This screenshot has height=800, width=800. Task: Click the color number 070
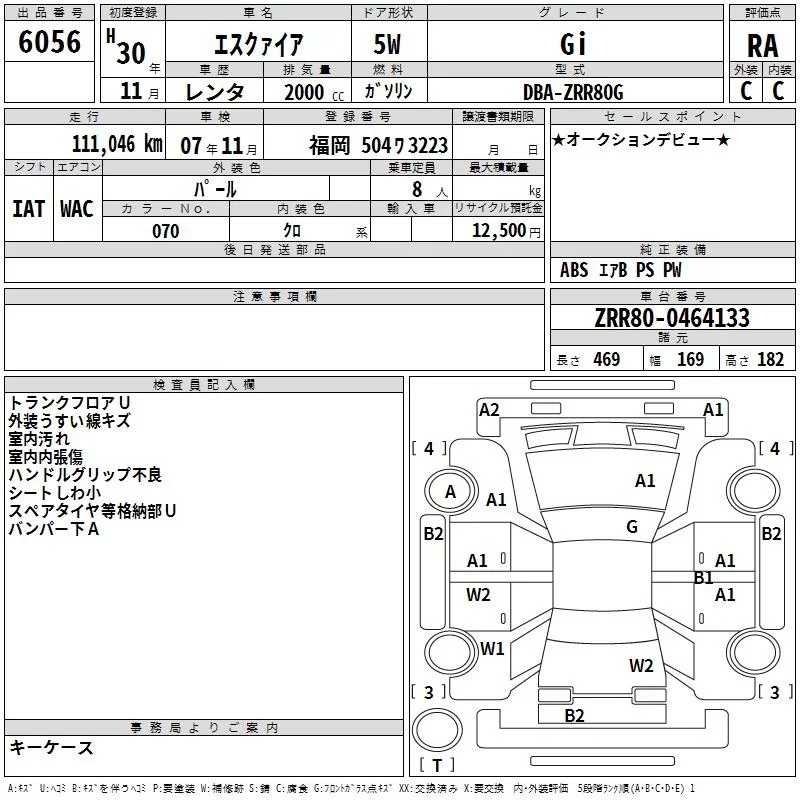click(166, 231)
